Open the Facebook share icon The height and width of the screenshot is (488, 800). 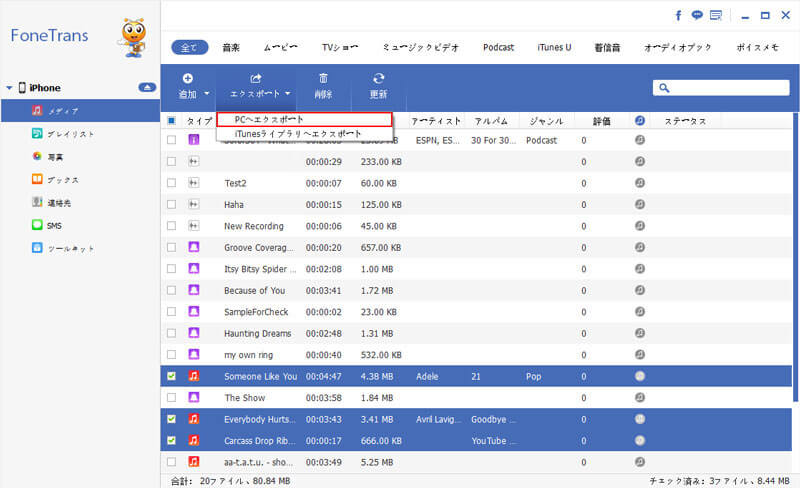click(678, 15)
